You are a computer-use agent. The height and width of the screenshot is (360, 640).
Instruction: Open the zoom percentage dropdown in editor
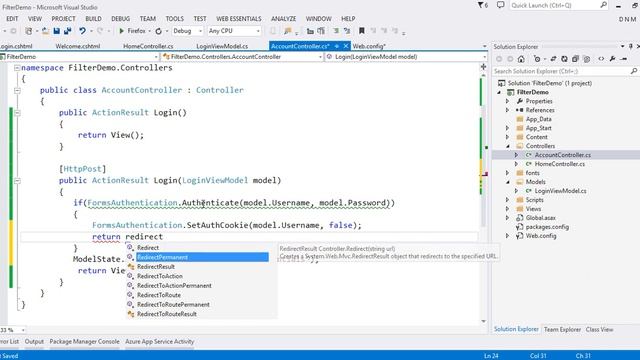click(23, 330)
